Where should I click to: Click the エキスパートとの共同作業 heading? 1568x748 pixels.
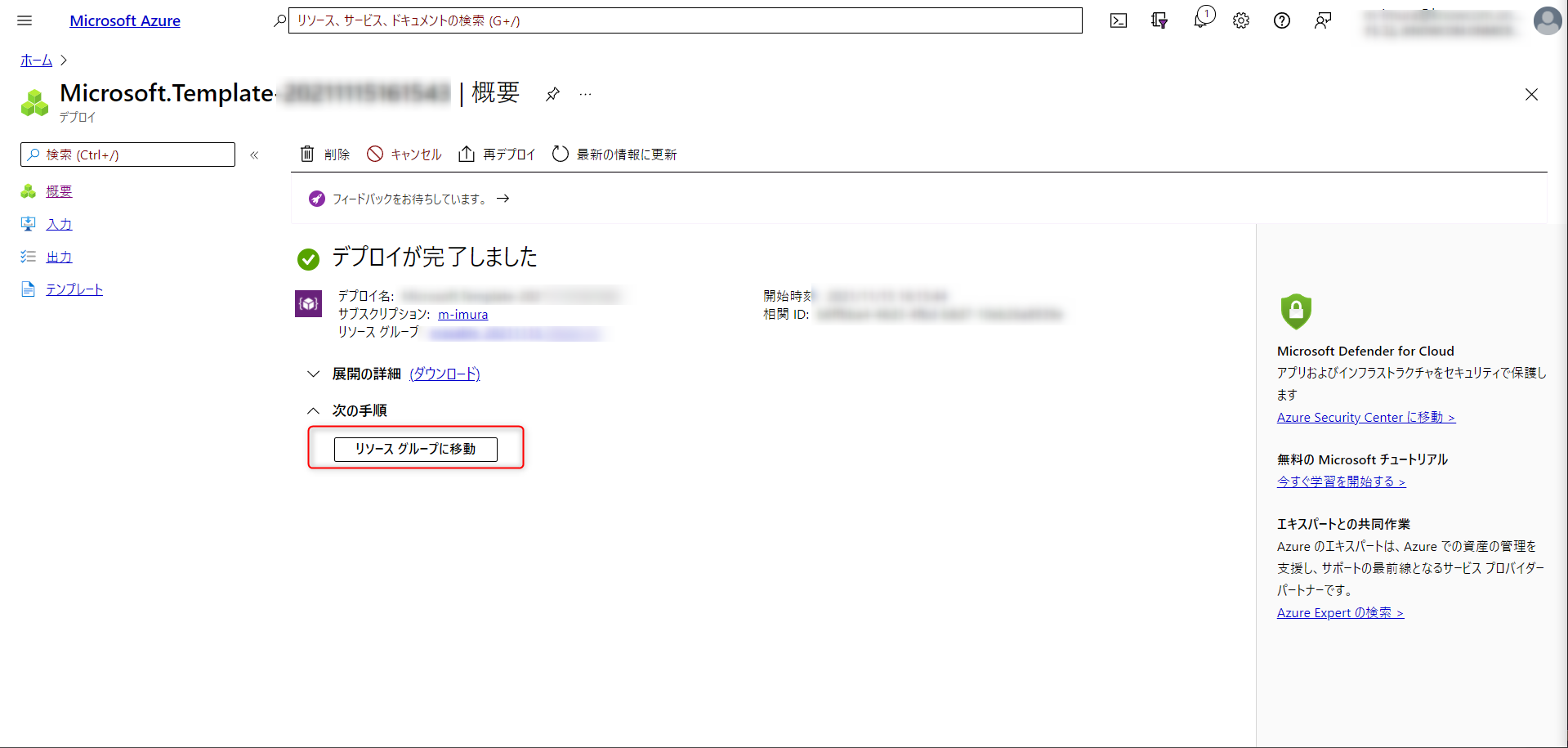click(1343, 525)
